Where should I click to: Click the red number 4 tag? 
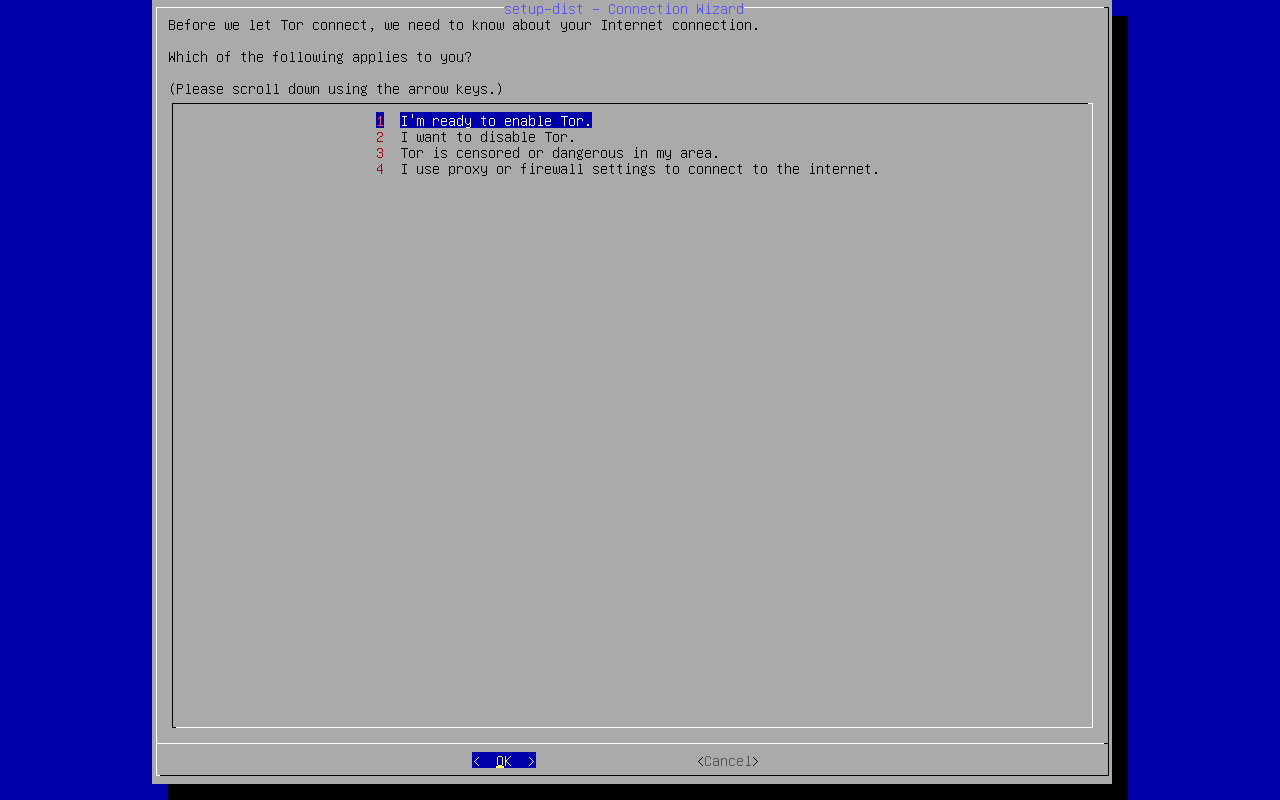coord(380,169)
